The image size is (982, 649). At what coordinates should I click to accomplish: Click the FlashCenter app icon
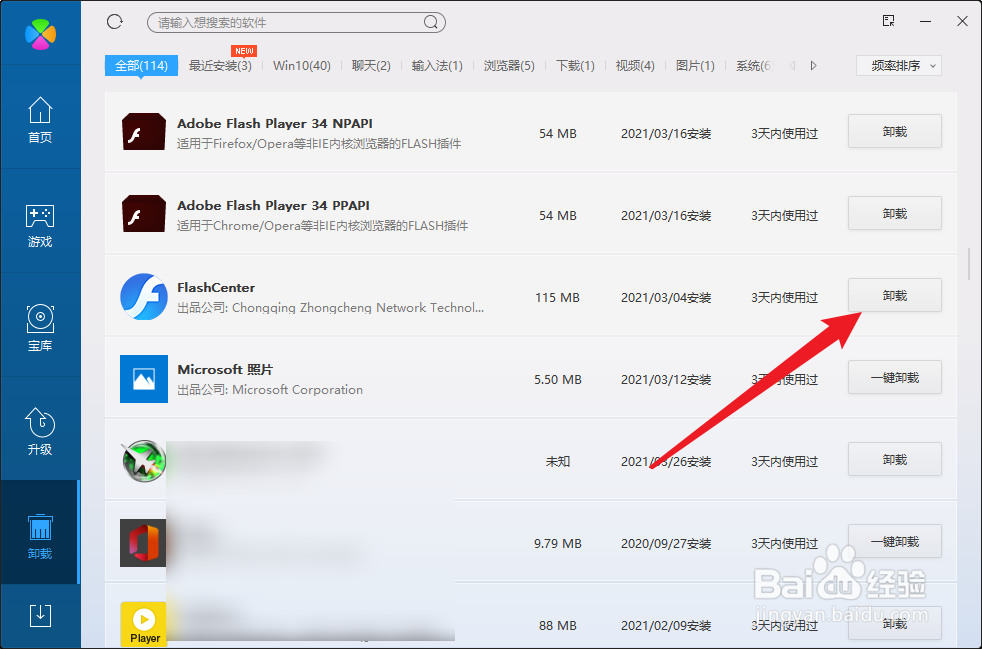click(x=143, y=296)
